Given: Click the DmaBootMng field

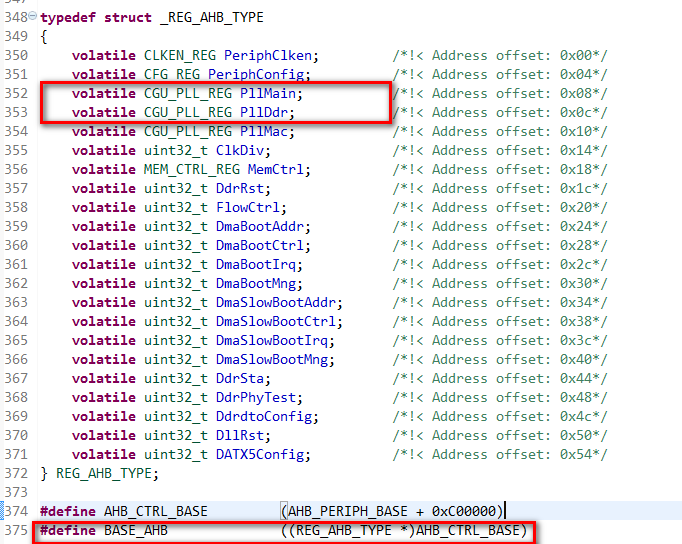Looking at the screenshot, I should [256, 284].
